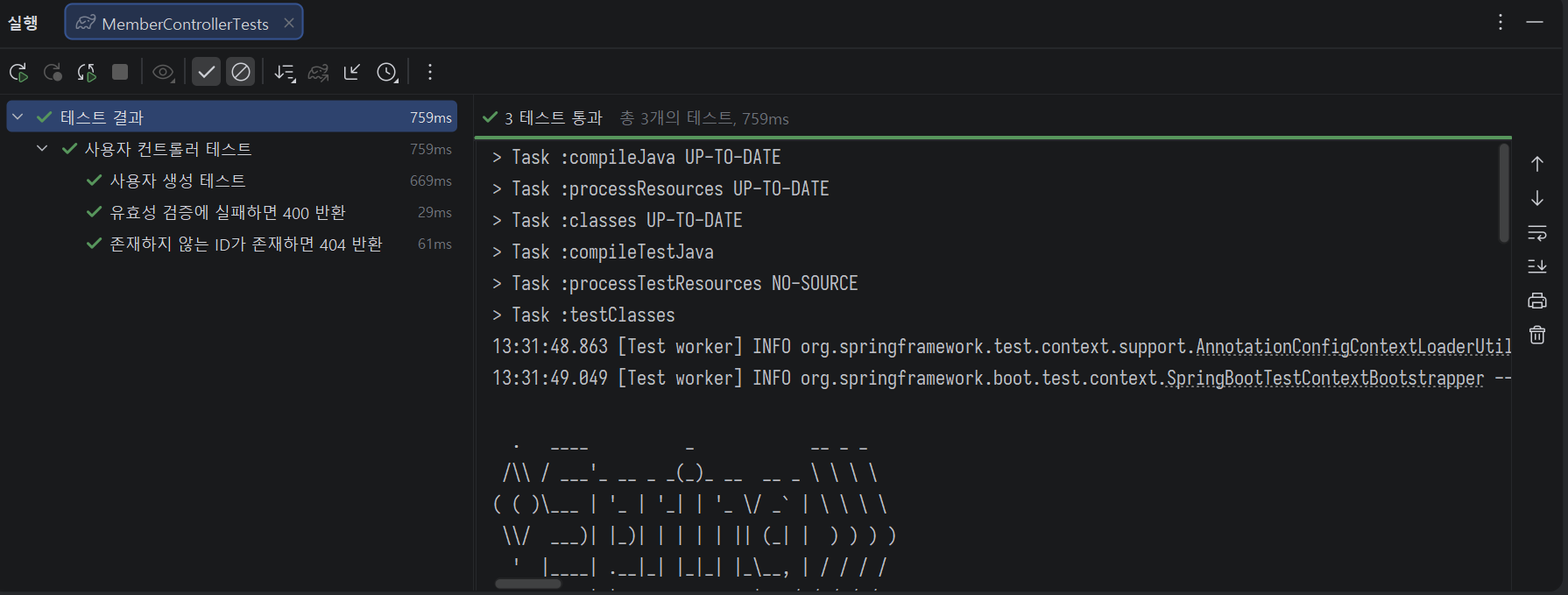
Task: Print the console output
Action: click(1537, 301)
